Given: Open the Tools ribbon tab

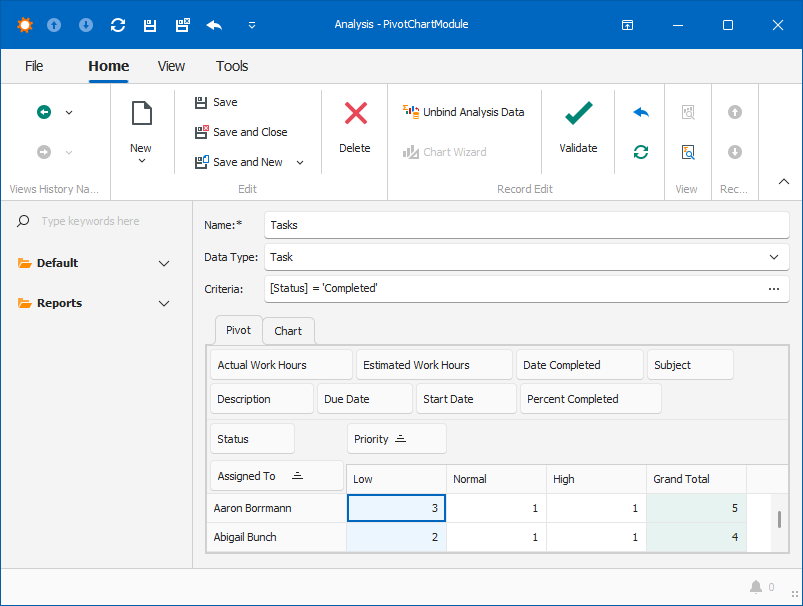Looking at the screenshot, I should click(x=232, y=66).
